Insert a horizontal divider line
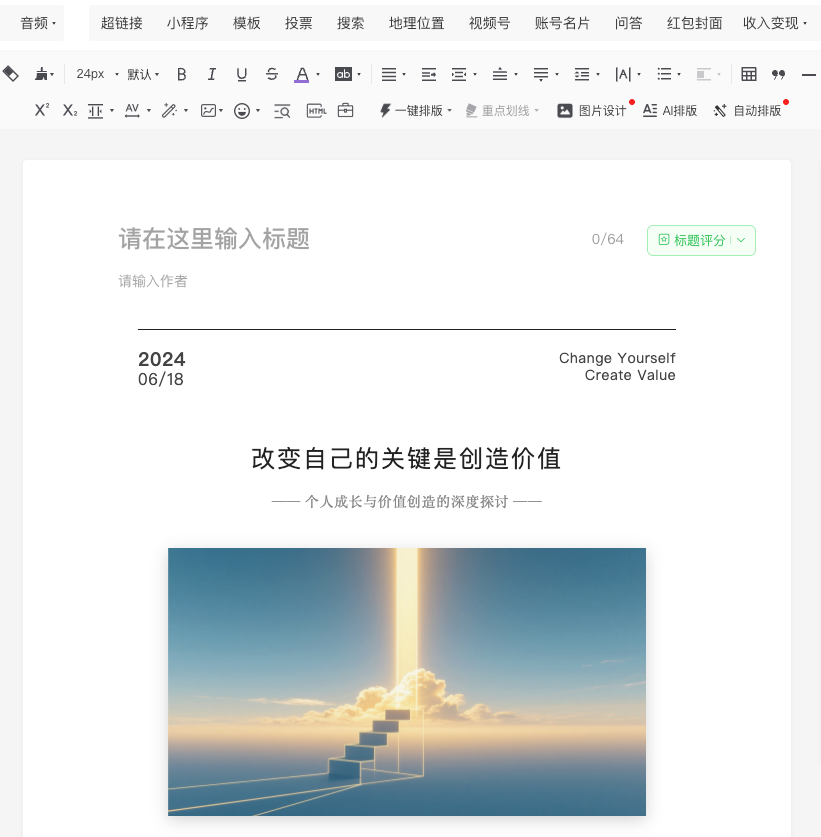 click(809, 75)
